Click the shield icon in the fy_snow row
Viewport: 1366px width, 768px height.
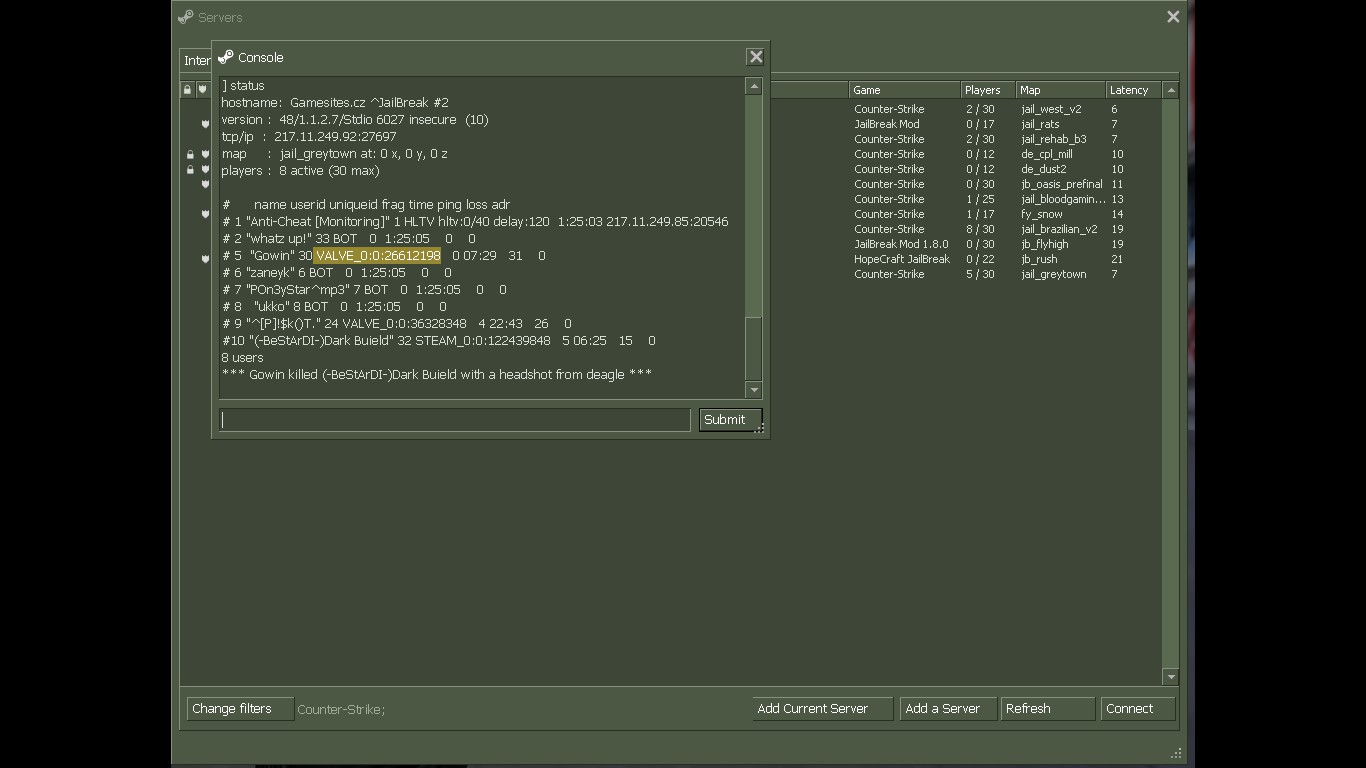click(205, 214)
